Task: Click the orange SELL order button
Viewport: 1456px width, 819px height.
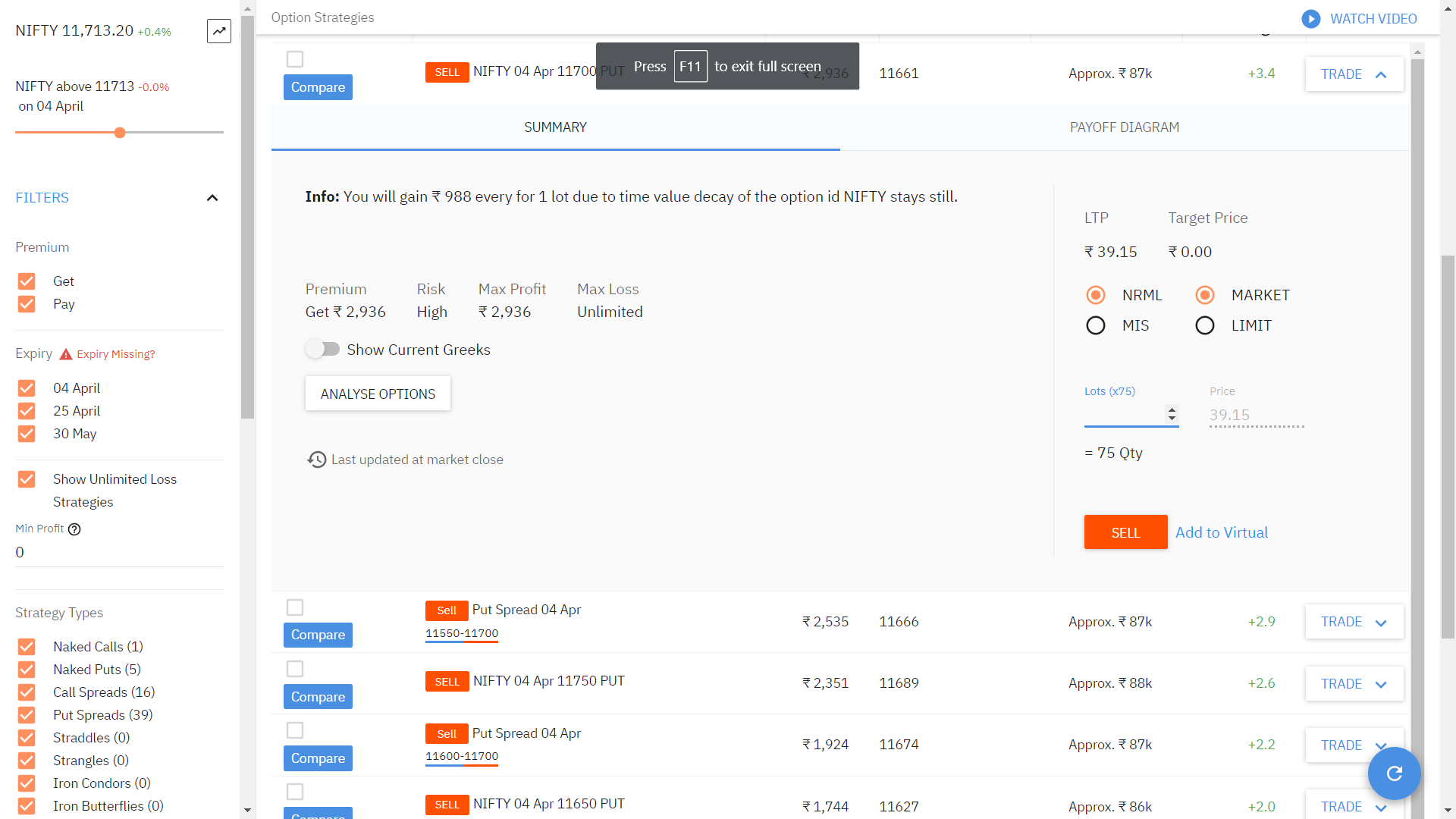Action: tap(1125, 532)
